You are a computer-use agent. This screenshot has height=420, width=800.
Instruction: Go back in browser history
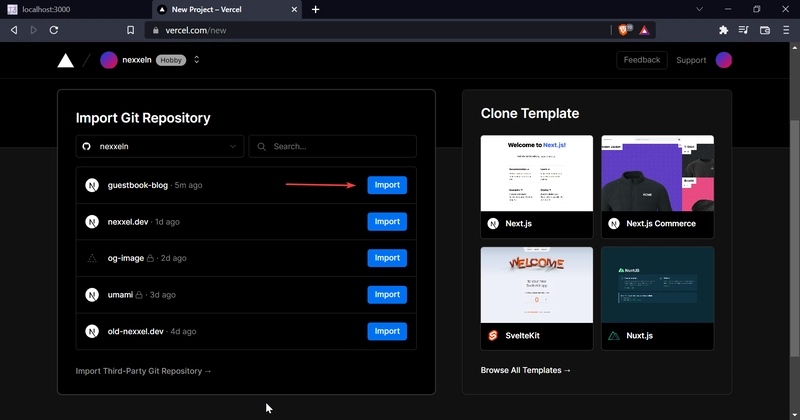pos(14,30)
